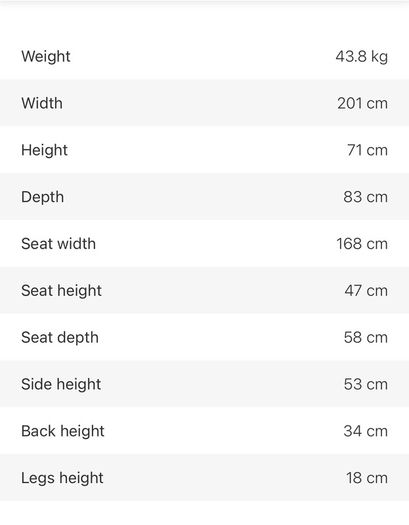Click the 201 cm width value
Viewport: 409px width, 525px height.
click(362, 103)
